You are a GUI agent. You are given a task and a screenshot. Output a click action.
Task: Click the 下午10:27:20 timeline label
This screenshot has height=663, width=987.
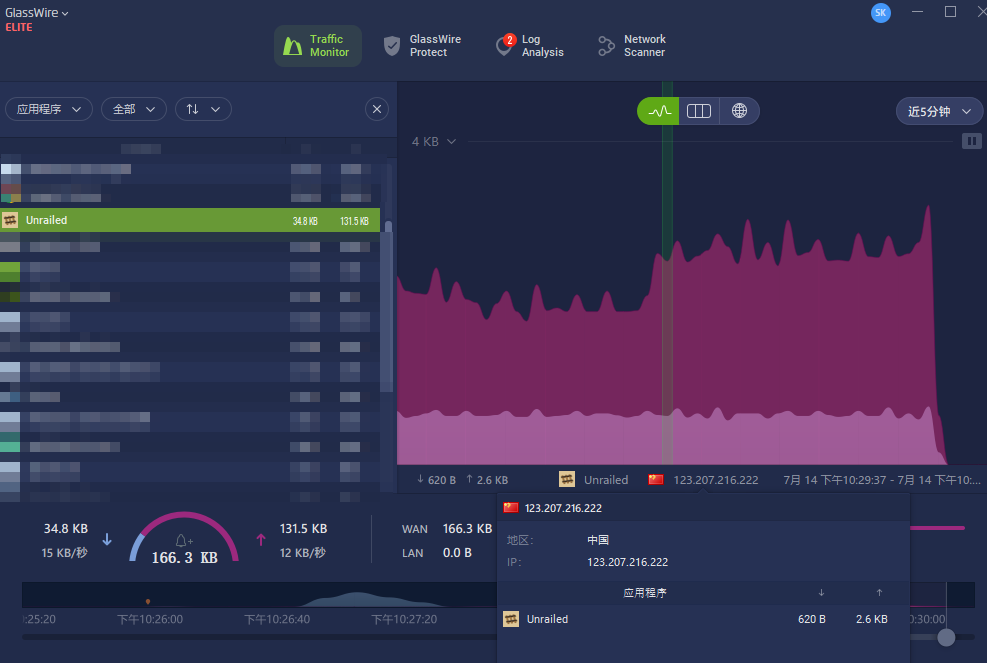coord(404,620)
